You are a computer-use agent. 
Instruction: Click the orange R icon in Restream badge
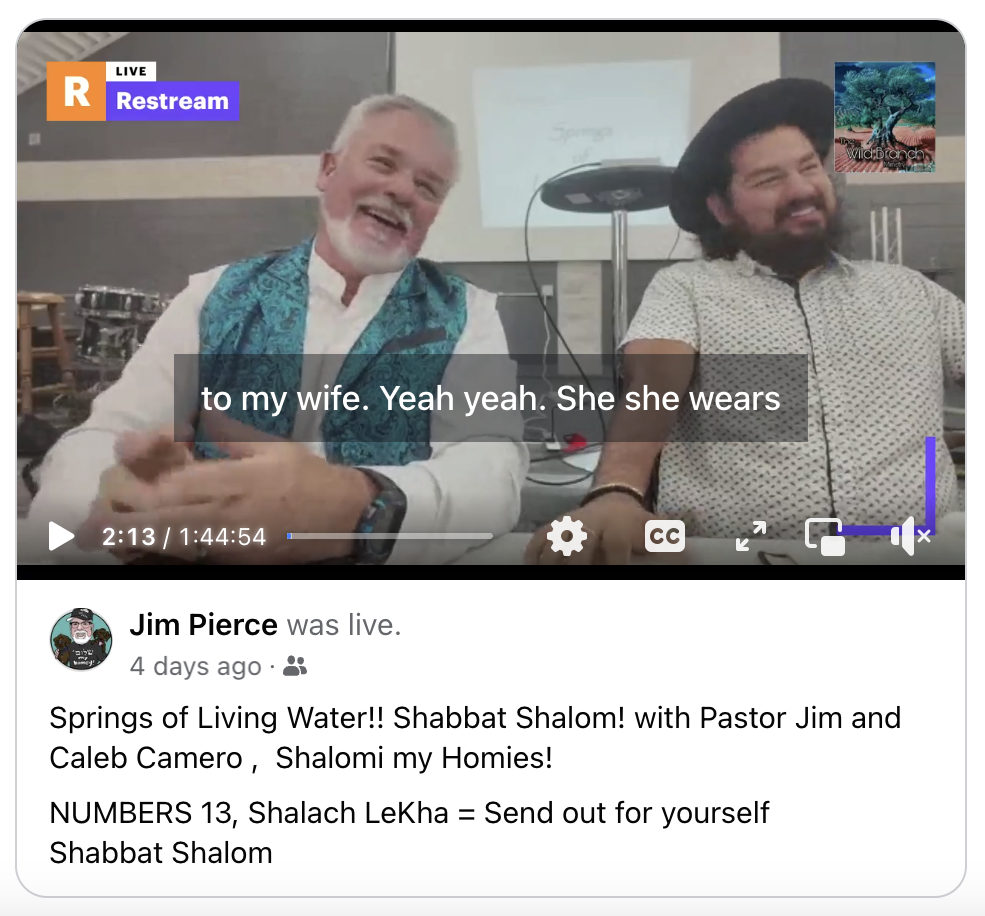[76, 92]
